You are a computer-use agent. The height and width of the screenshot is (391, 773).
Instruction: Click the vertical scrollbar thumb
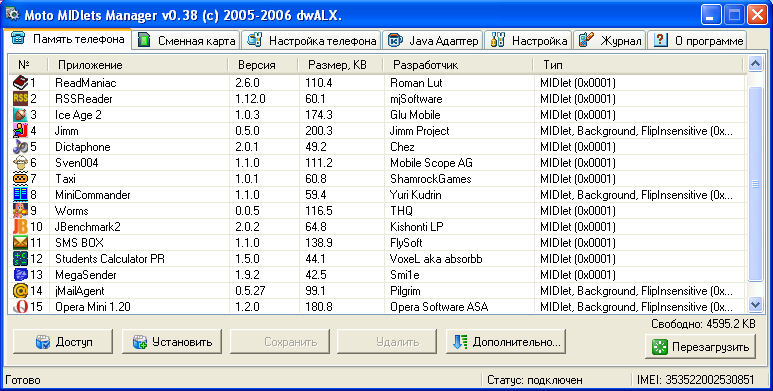755,184
